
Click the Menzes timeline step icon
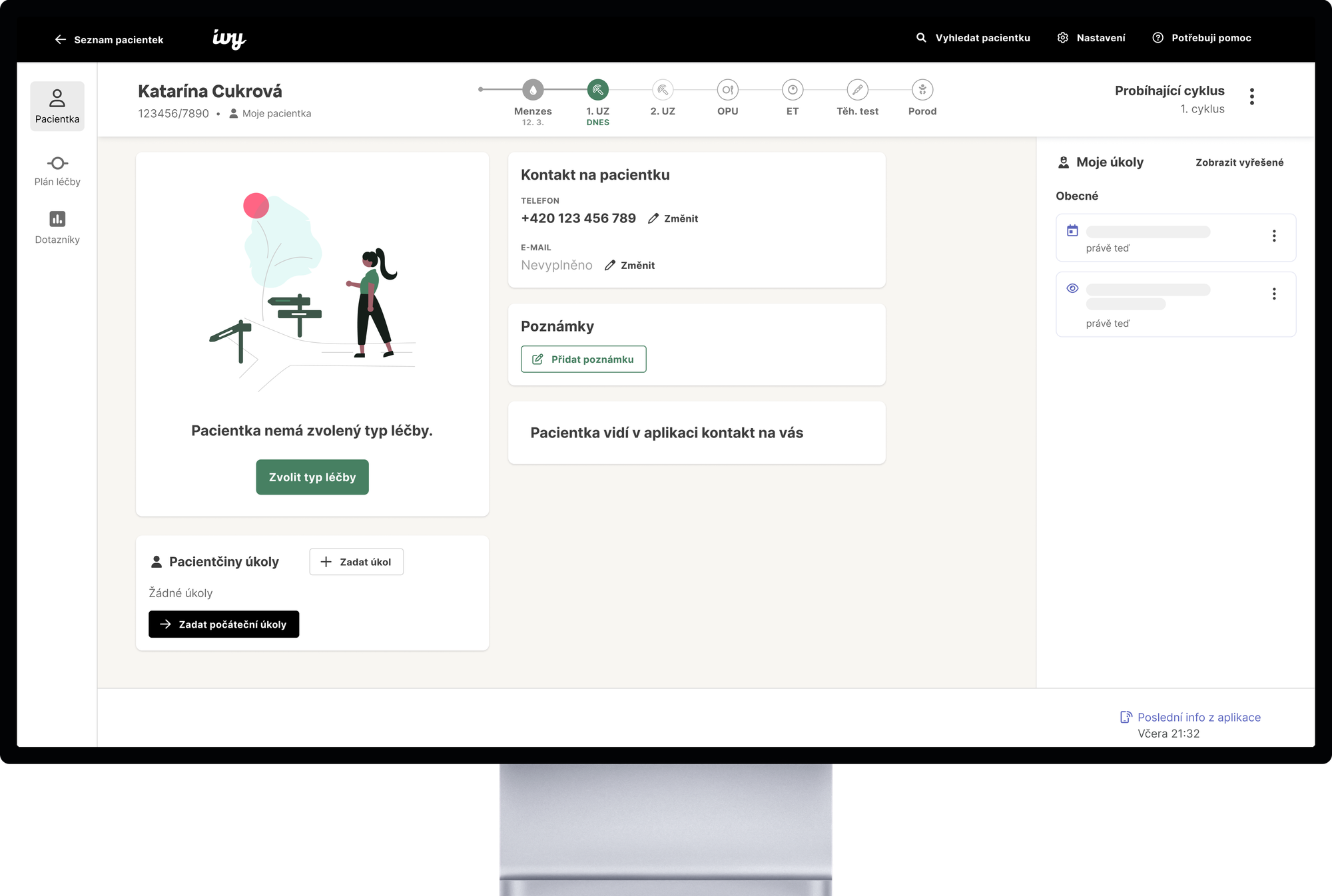click(533, 89)
